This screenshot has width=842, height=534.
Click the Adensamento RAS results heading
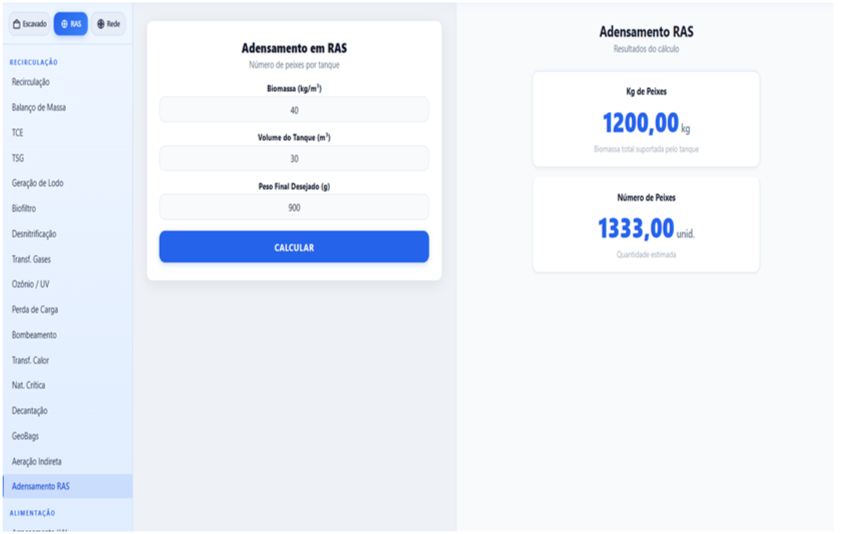[646, 32]
